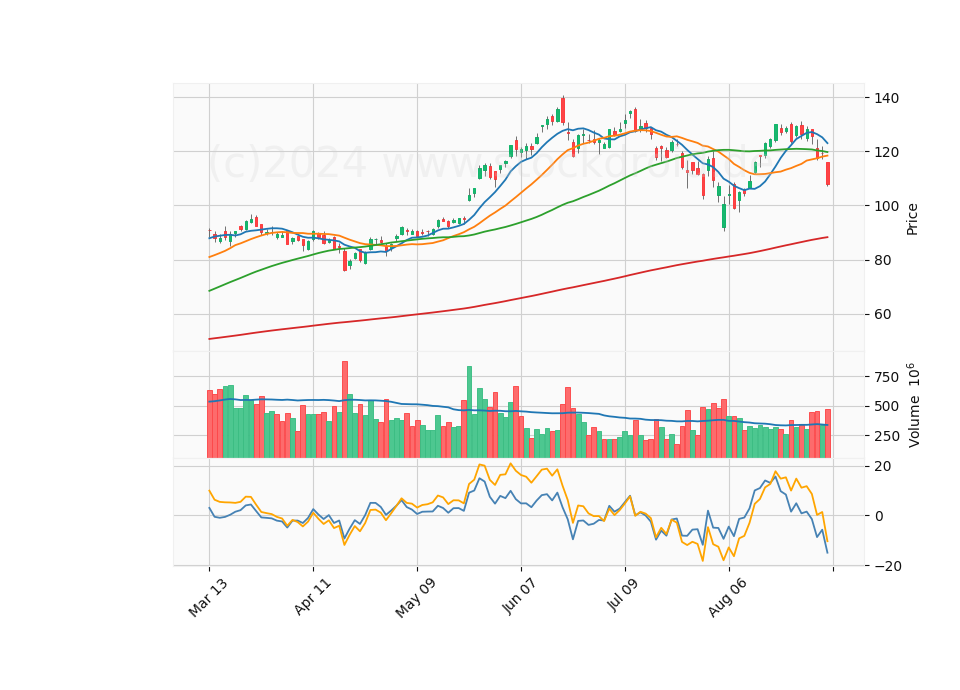960x690 pixels.
Task: Pick the 'Aug 06' x-axis label
Action: click(727, 598)
